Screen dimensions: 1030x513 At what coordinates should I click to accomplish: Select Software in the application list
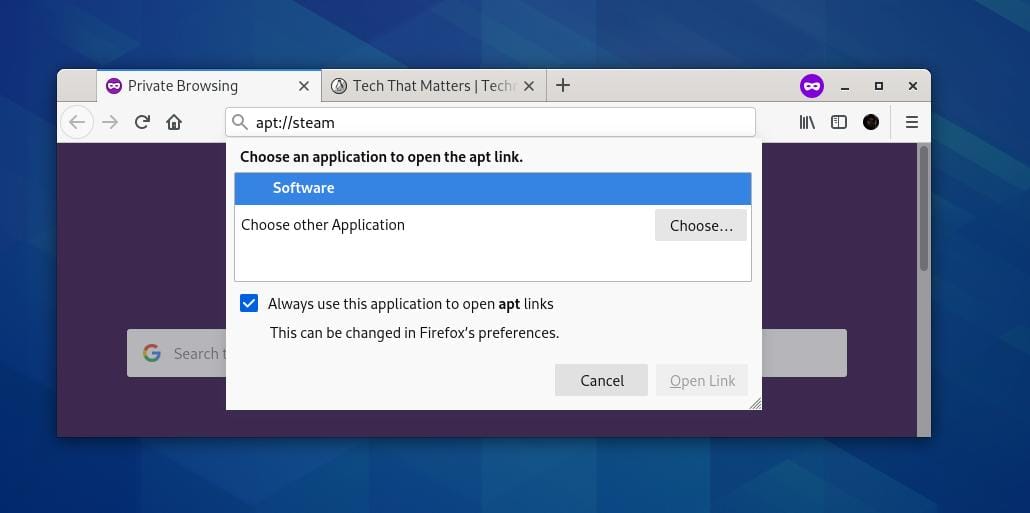pyautogui.click(x=492, y=188)
